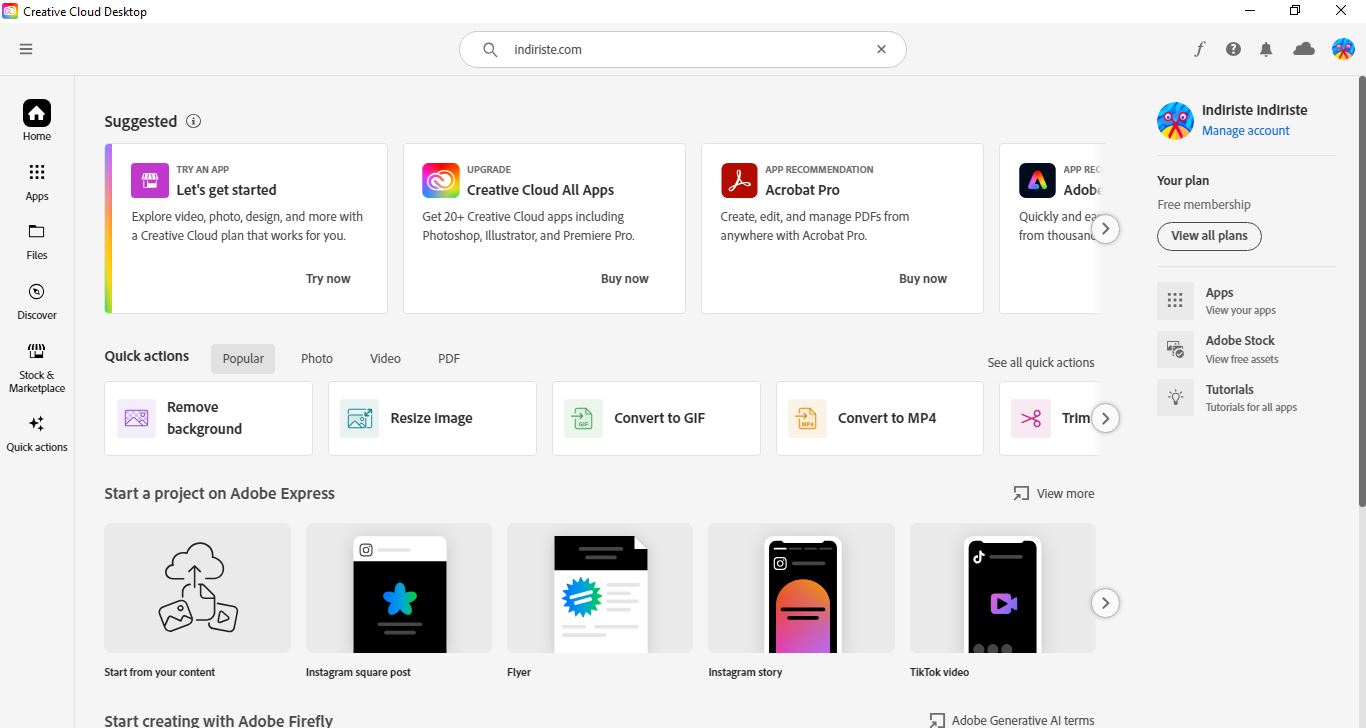Open the Flyer template thumbnail
Image resolution: width=1366 pixels, height=728 pixels.
pos(600,588)
